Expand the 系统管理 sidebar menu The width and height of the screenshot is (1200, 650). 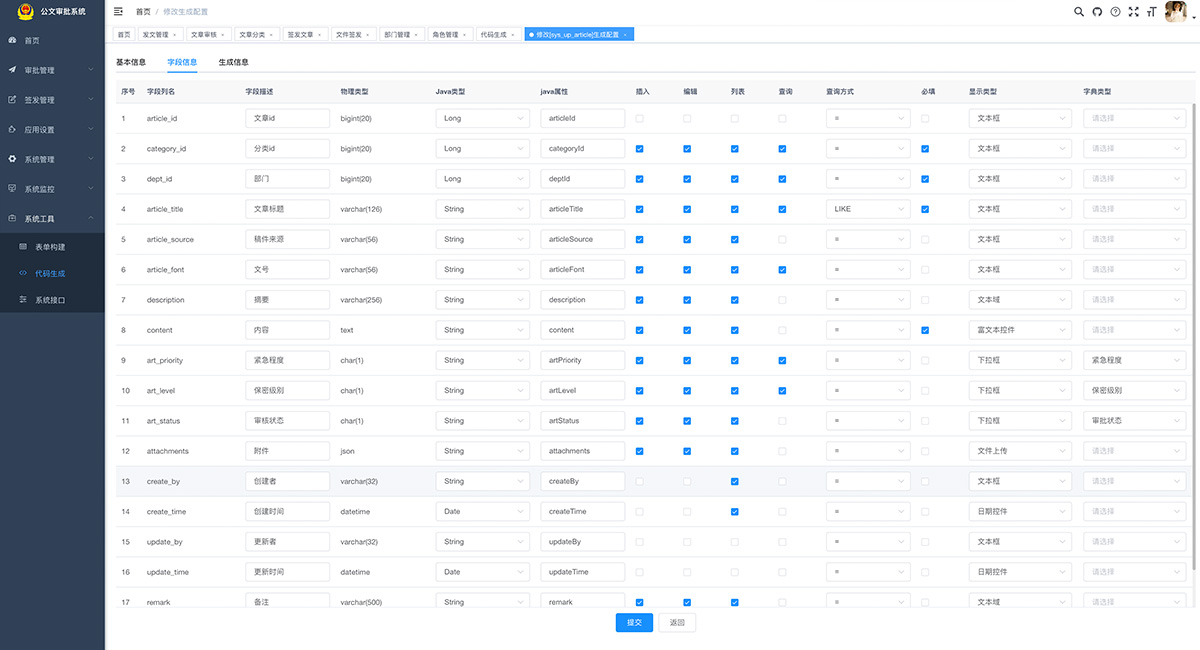pyautogui.click(x=52, y=159)
